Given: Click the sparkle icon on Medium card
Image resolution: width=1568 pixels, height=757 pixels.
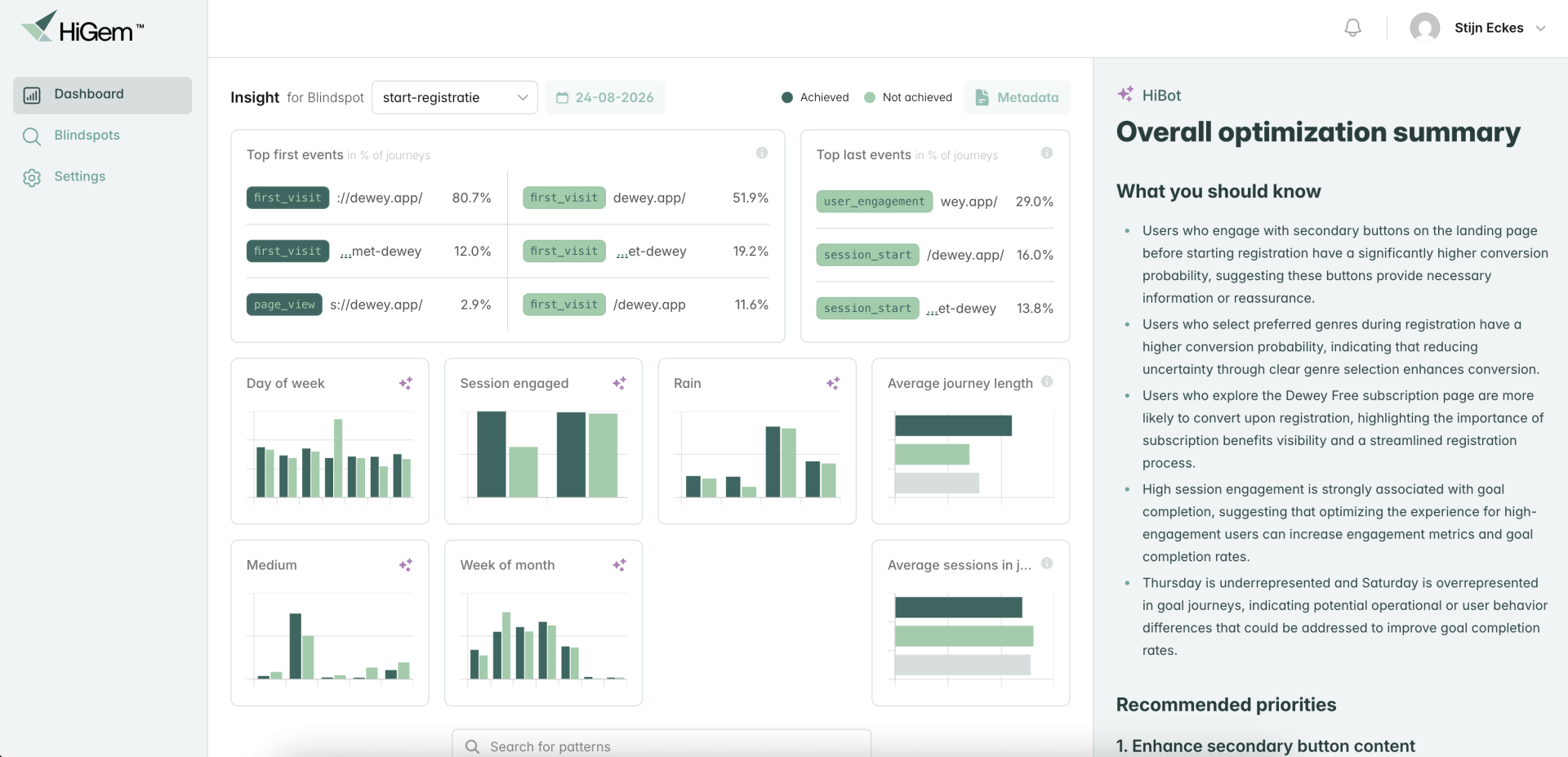Looking at the screenshot, I should point(405,564).
